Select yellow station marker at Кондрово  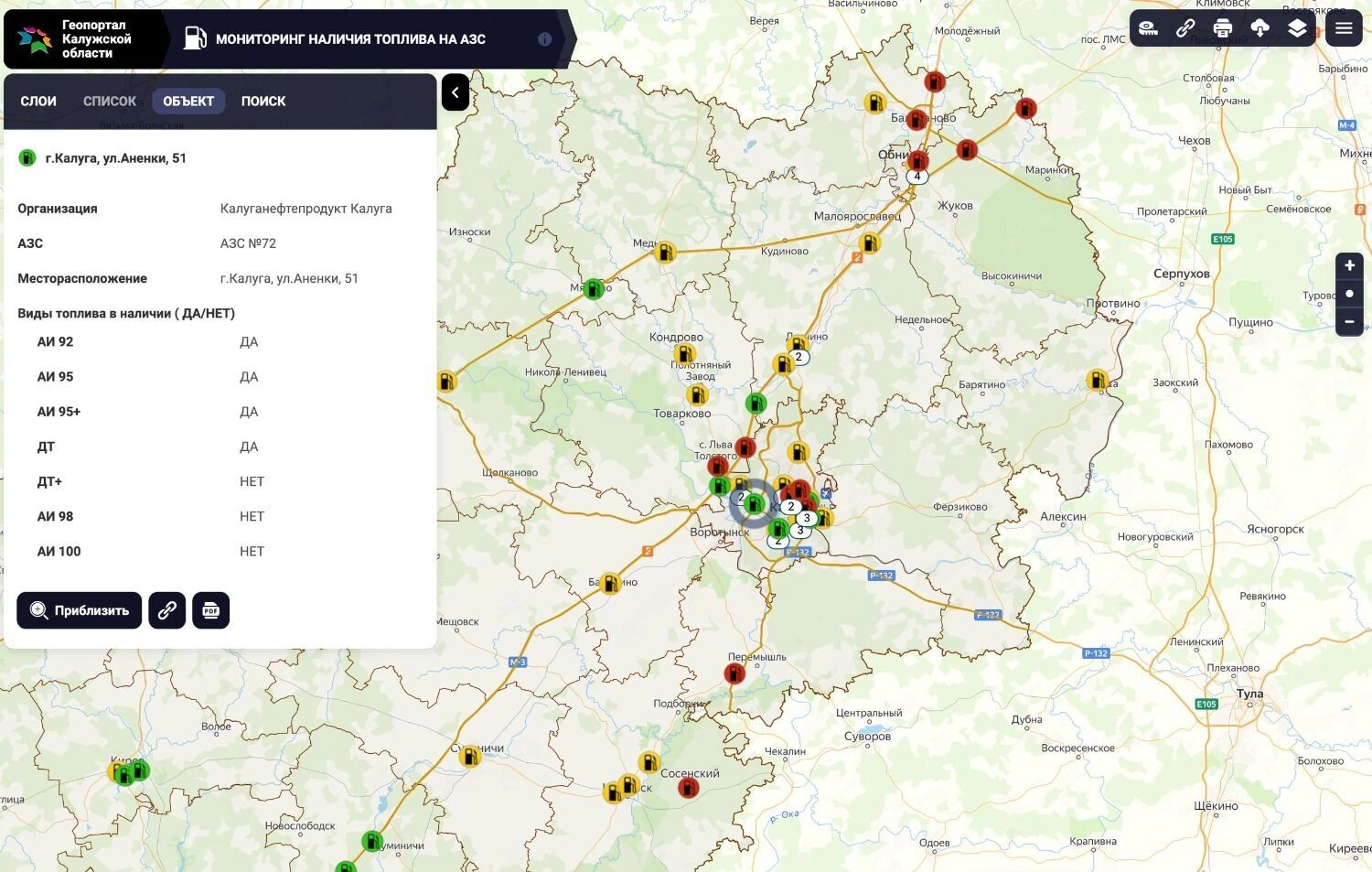click(x=683, y=354)
